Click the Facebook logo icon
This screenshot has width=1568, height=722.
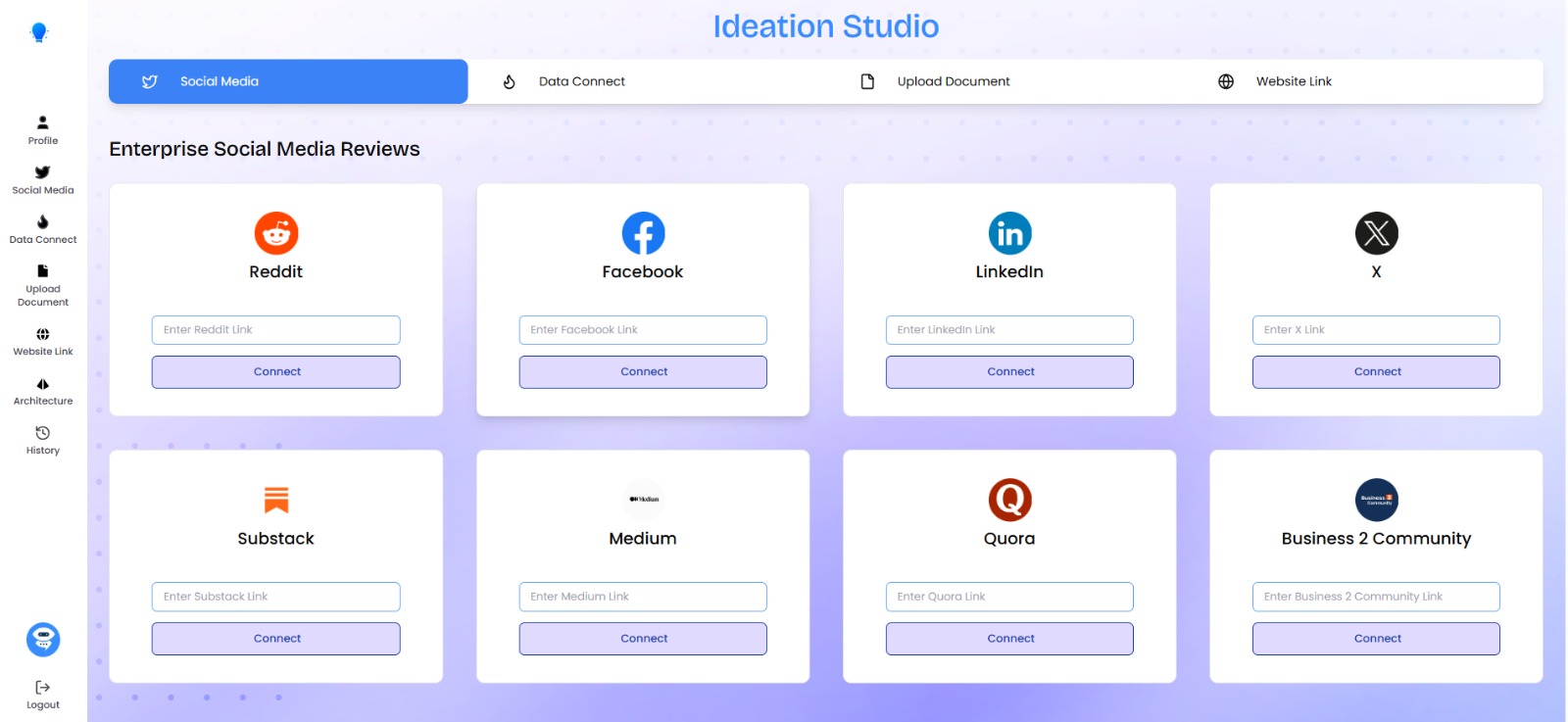coord(643,233)
